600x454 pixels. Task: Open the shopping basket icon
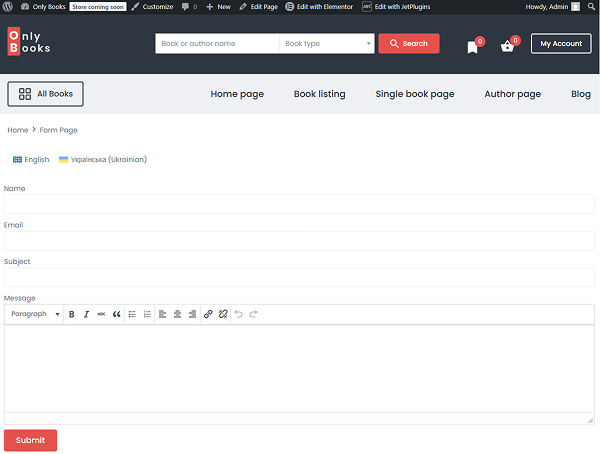click(508, 46)
